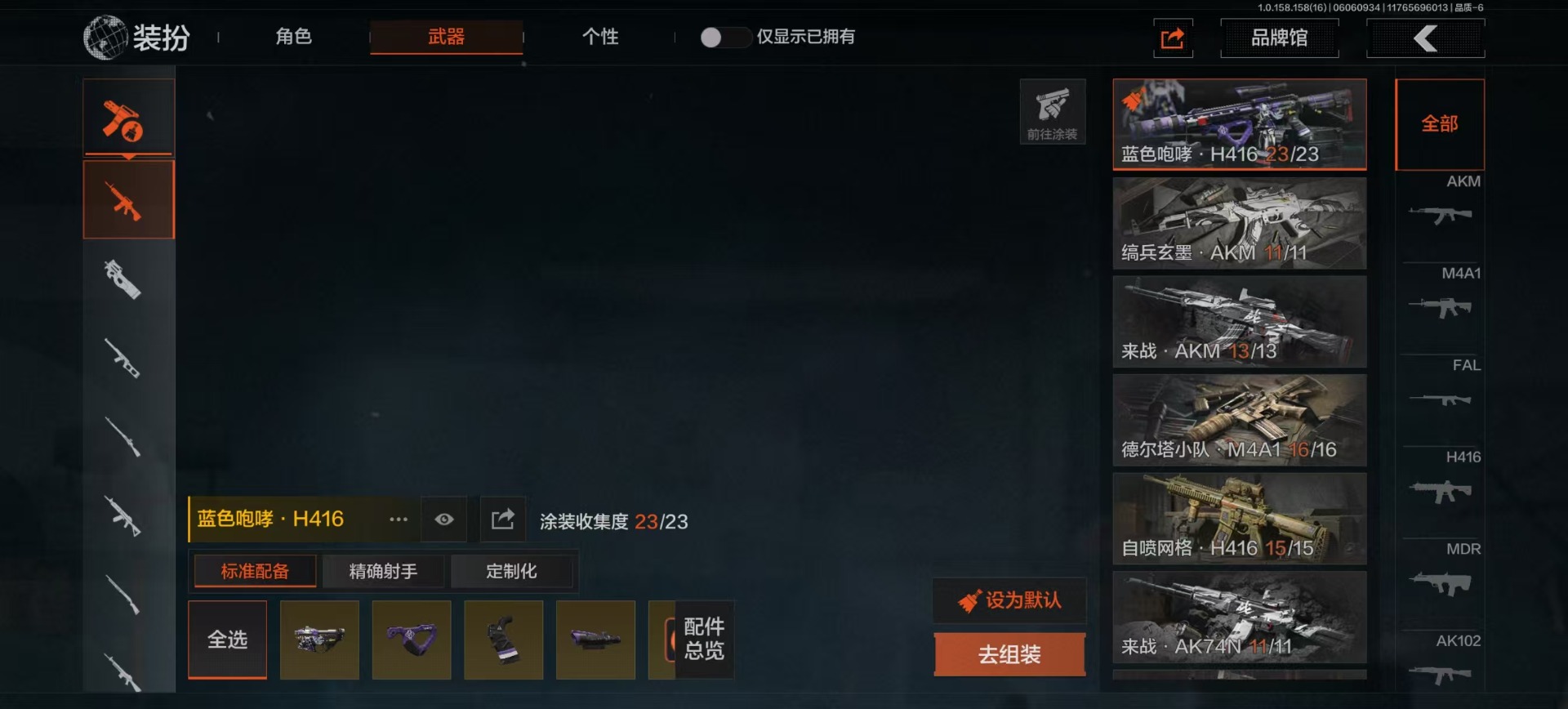
Task: Select the assault rifle category icon
Action: tap(129, 200)
